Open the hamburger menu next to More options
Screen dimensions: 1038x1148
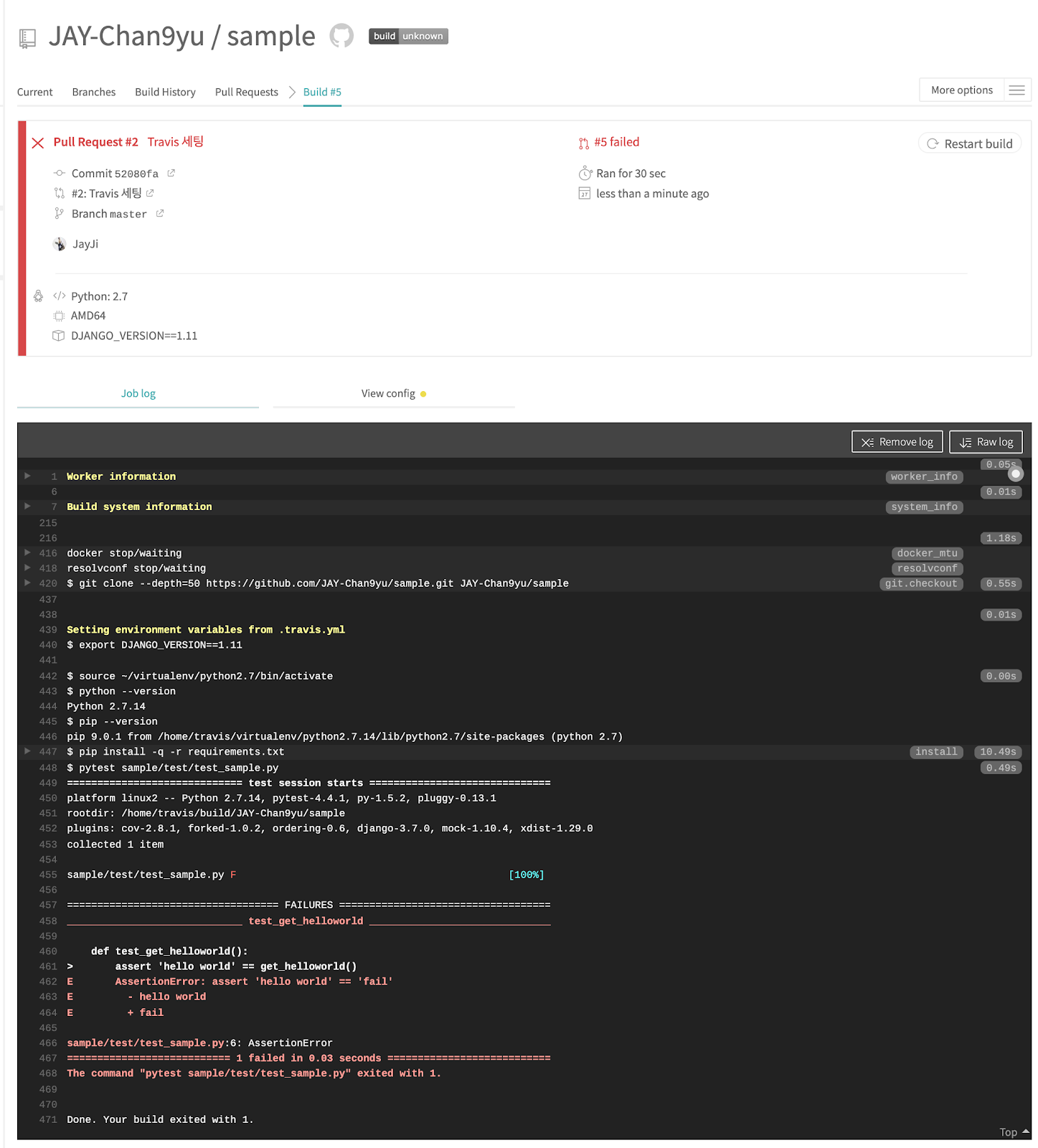(x=1016, y=90)
